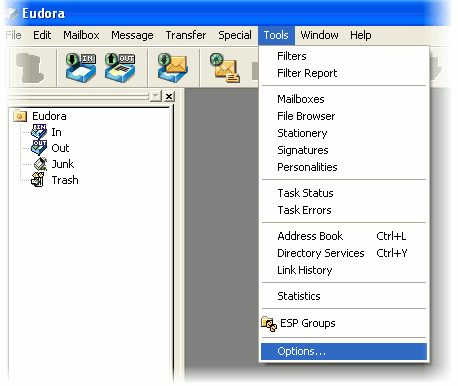Choose ESP Groups menu entry
This screenshot has height=386, width=458.
click(344, 323)
